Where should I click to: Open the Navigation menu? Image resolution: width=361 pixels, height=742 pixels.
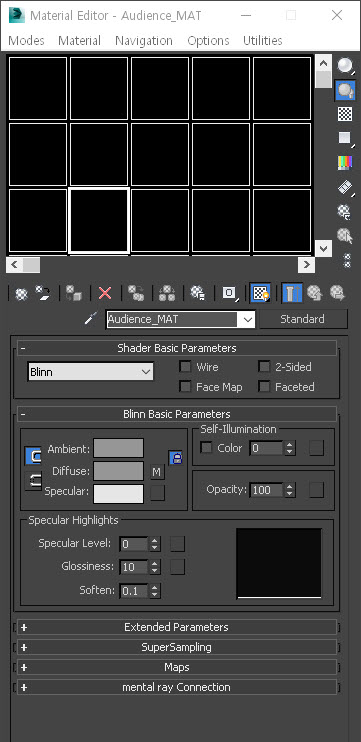click(144, 41)
